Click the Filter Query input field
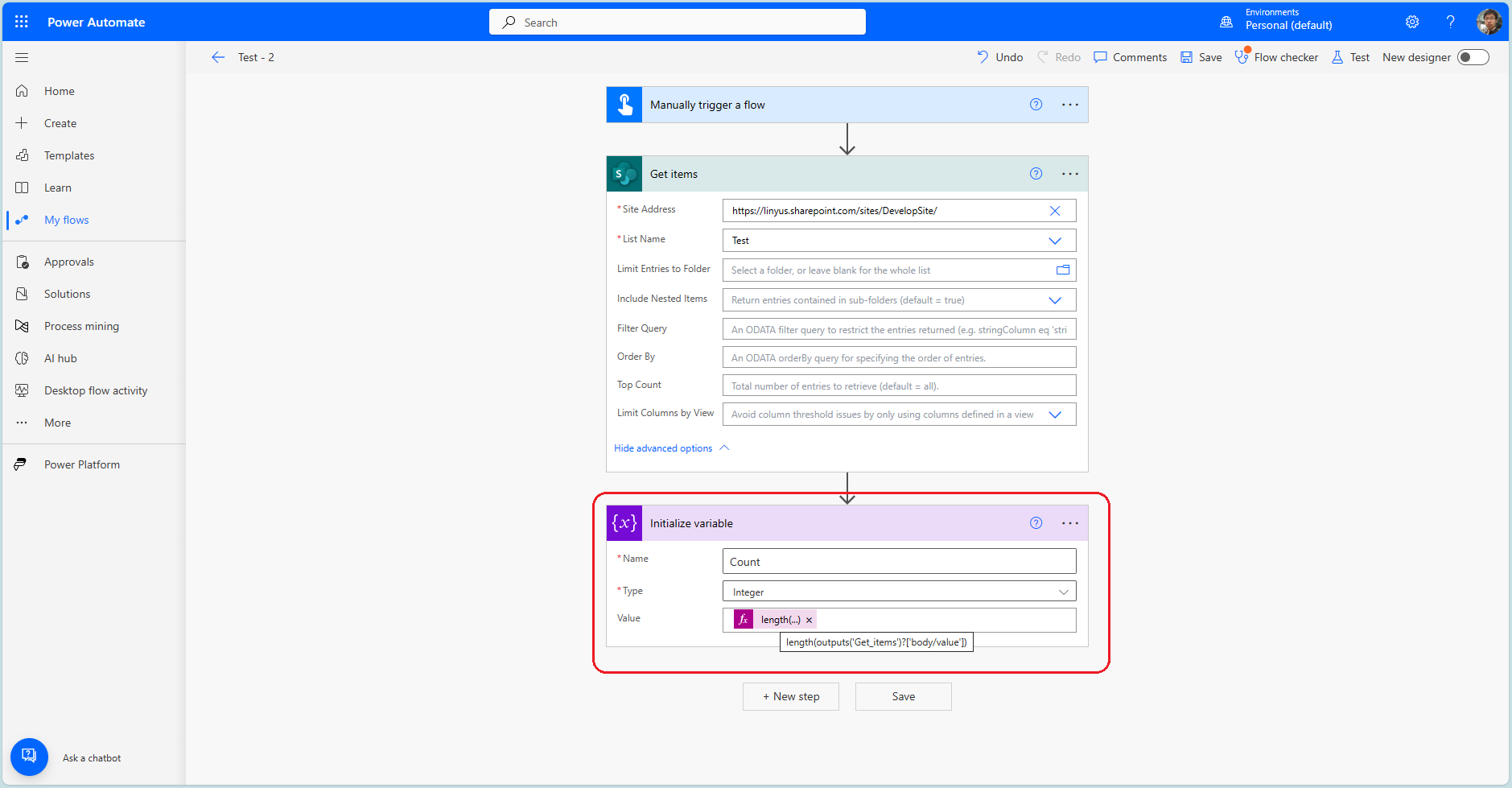1512x788 pixels. coord(900,329)
